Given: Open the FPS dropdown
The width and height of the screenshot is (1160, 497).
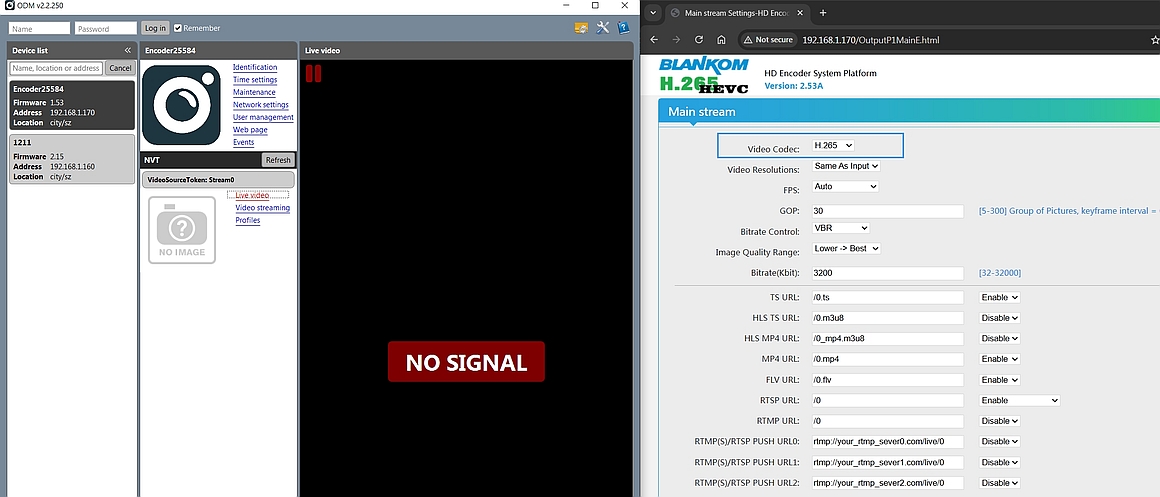Looking at the screenshot, I should (x=845, y=186).
